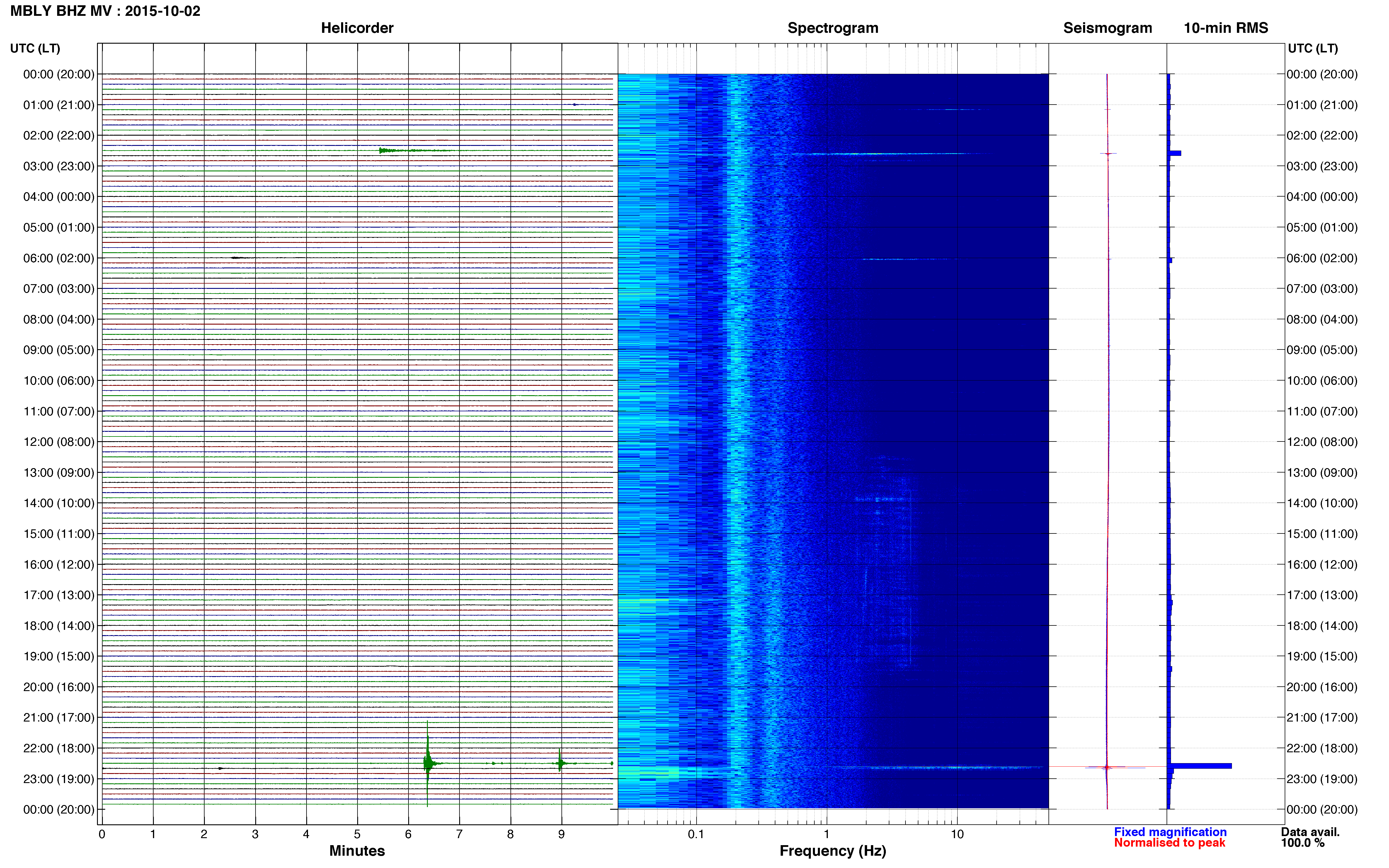
Task: Click the left 10:00 (06:00) time label
Action: [x=59, y=381]
